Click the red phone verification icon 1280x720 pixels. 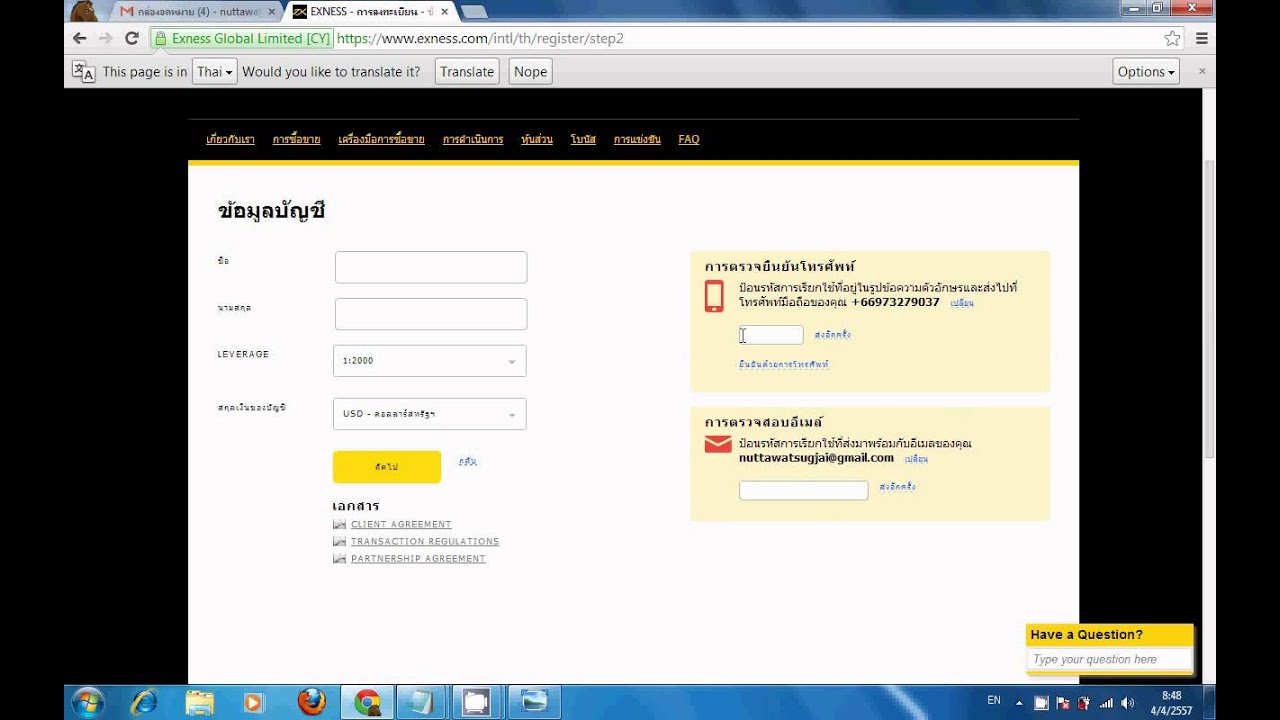point(714,297)
